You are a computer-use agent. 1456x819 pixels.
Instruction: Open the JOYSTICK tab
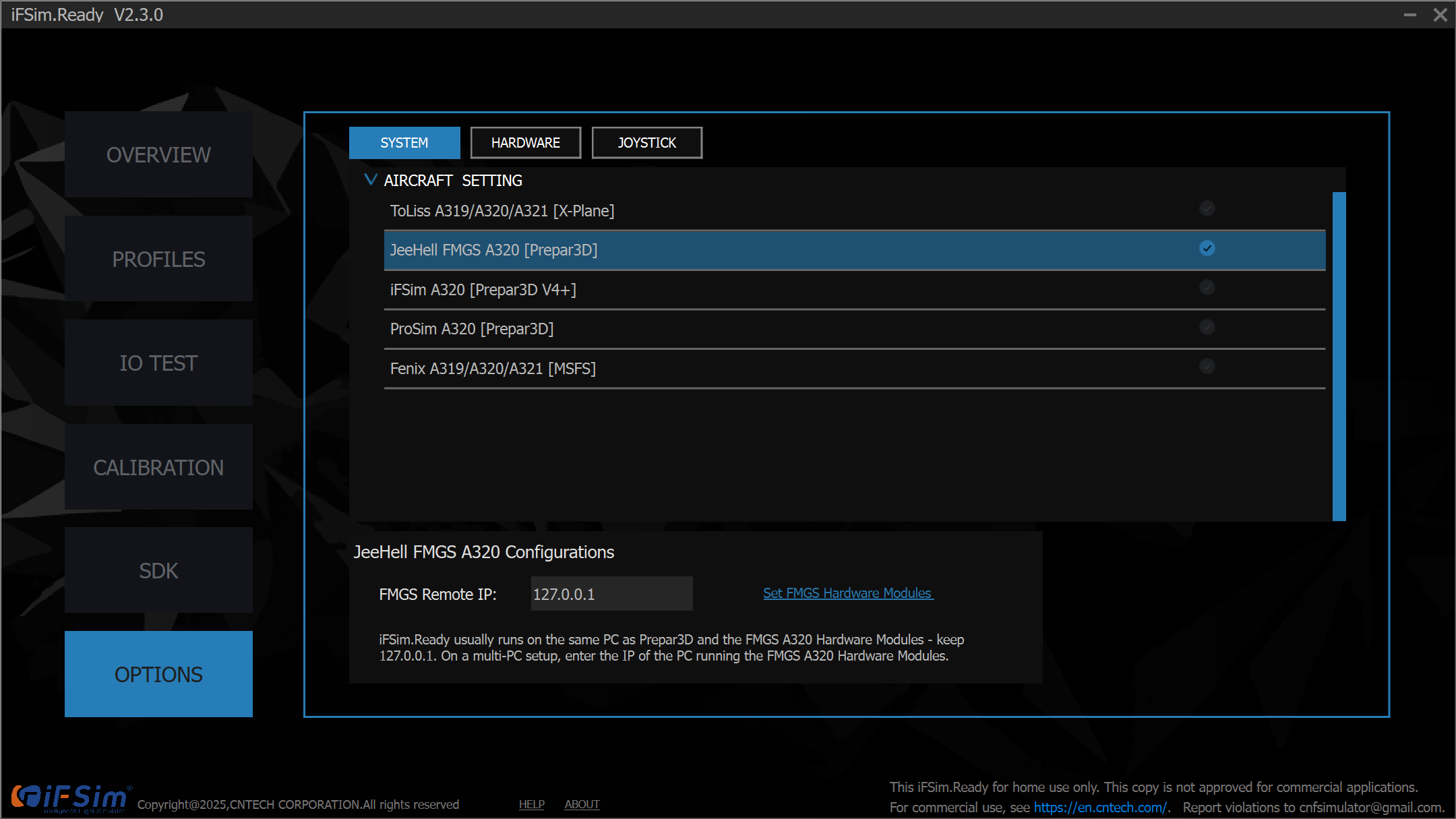pos(647,142)
